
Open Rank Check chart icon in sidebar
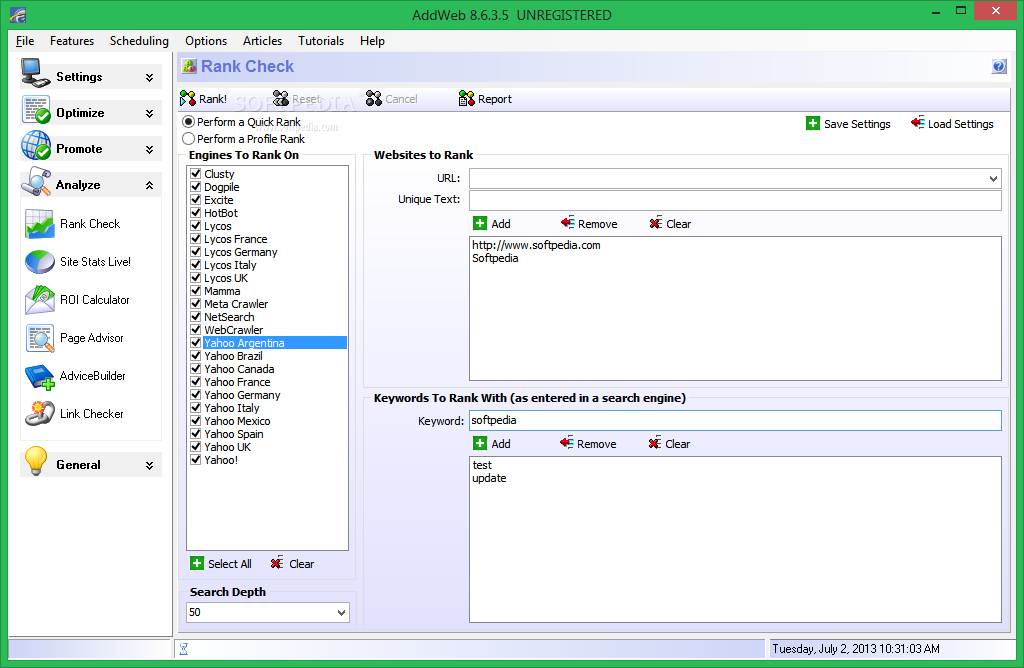[x=40, y=224]
